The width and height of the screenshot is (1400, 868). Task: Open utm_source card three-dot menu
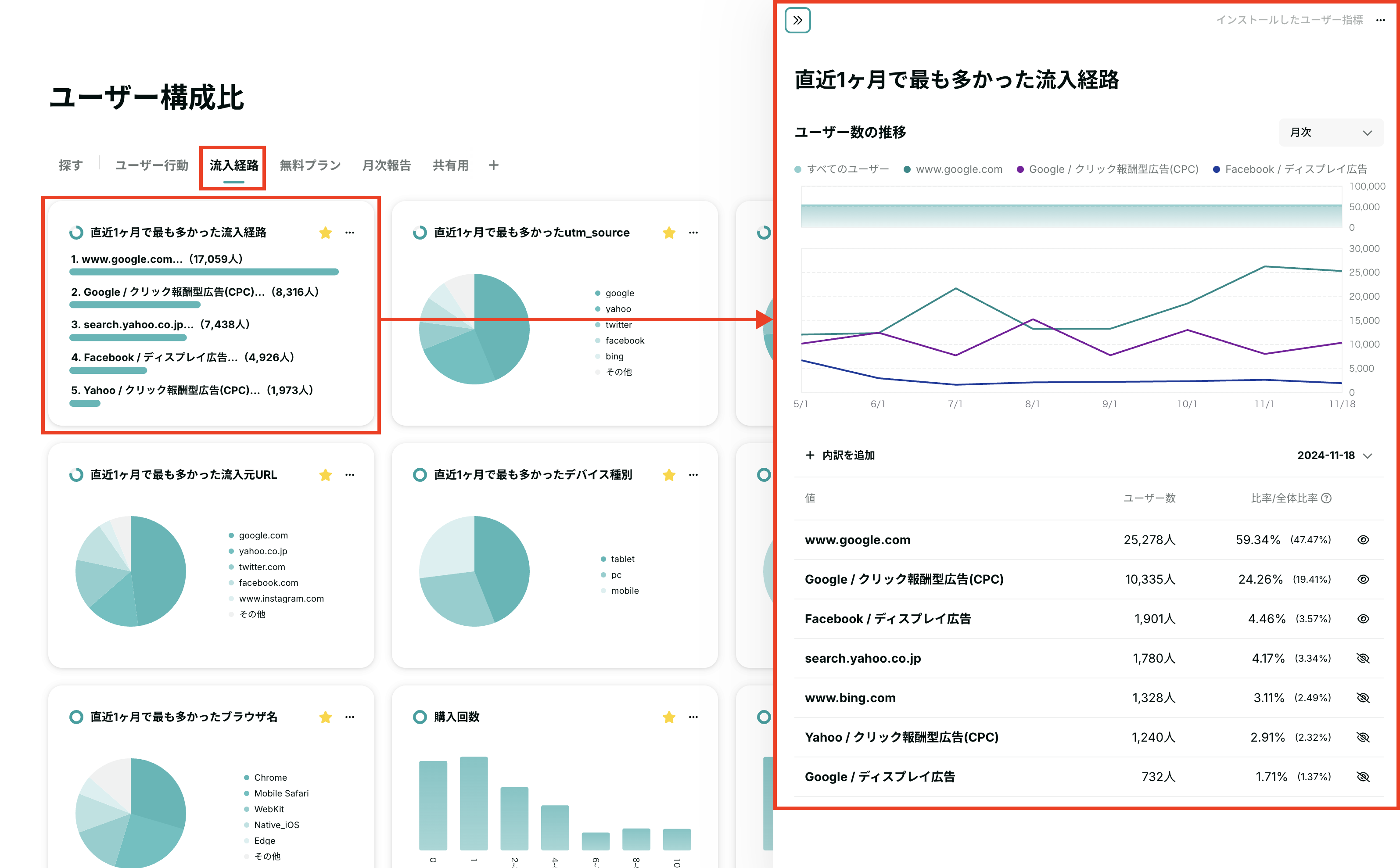tap(693, 233)
